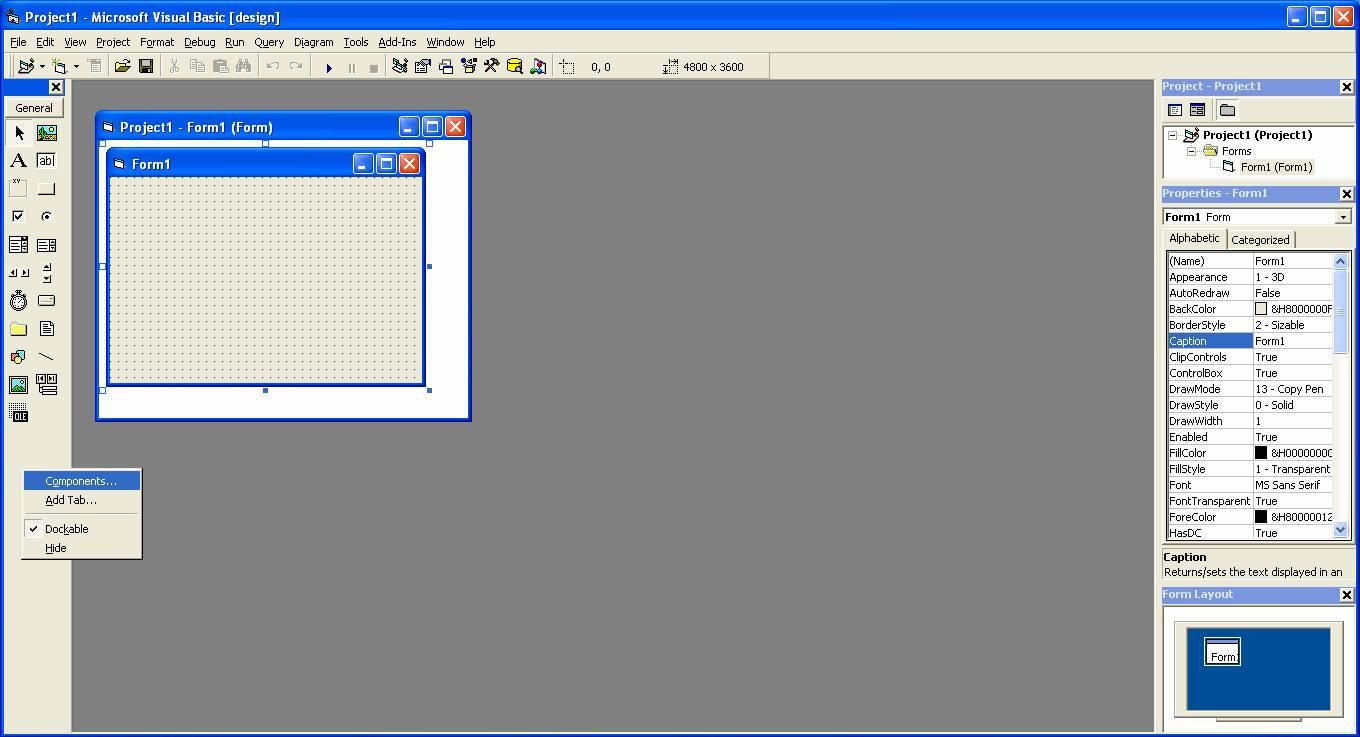Image resolution: width=1360 pixels, height=737 pixels.
Task: Pick the Frame control in the toolbox
Action: click(x=19, y=188)
